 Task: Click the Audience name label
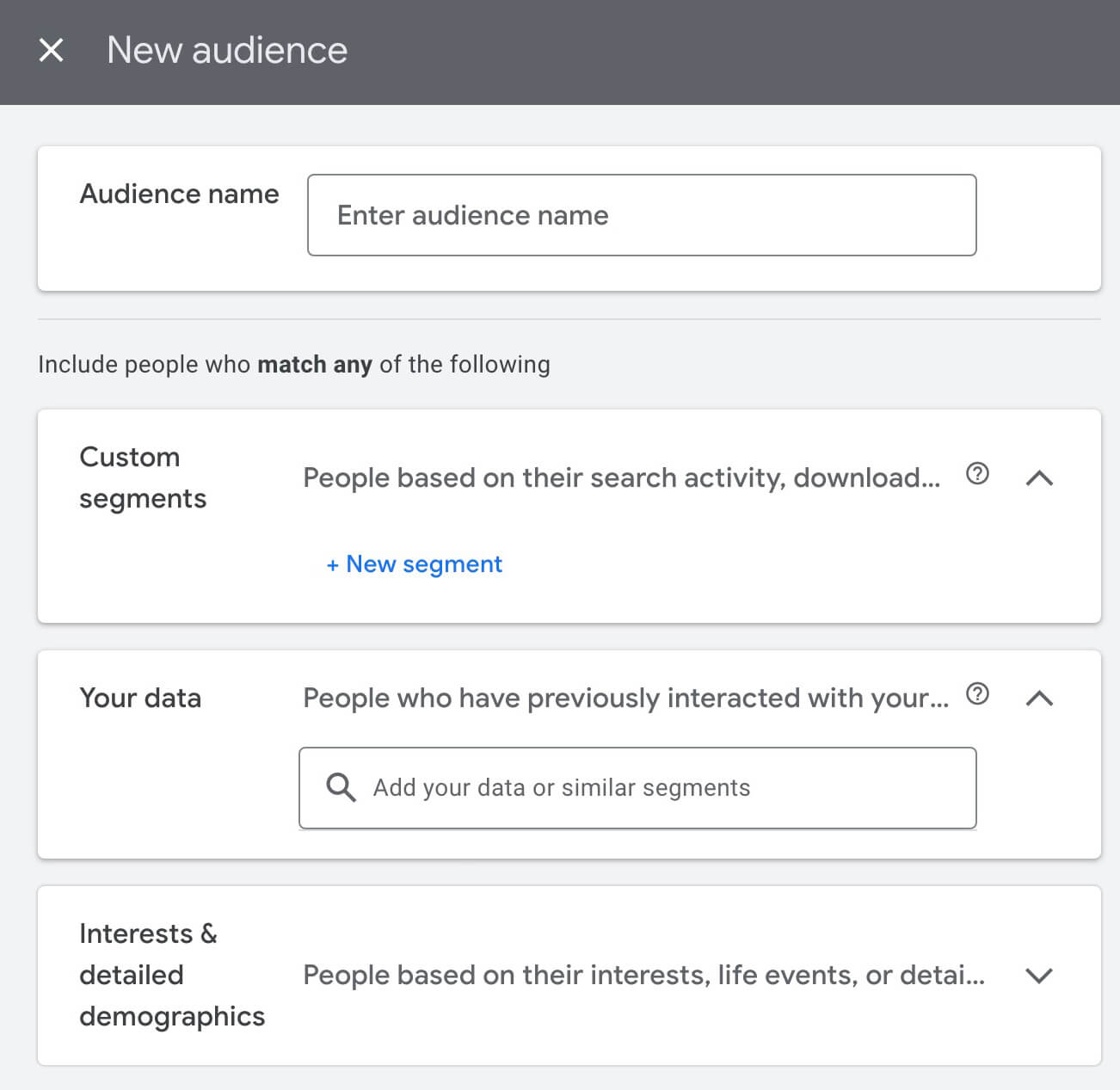(179, 194)
